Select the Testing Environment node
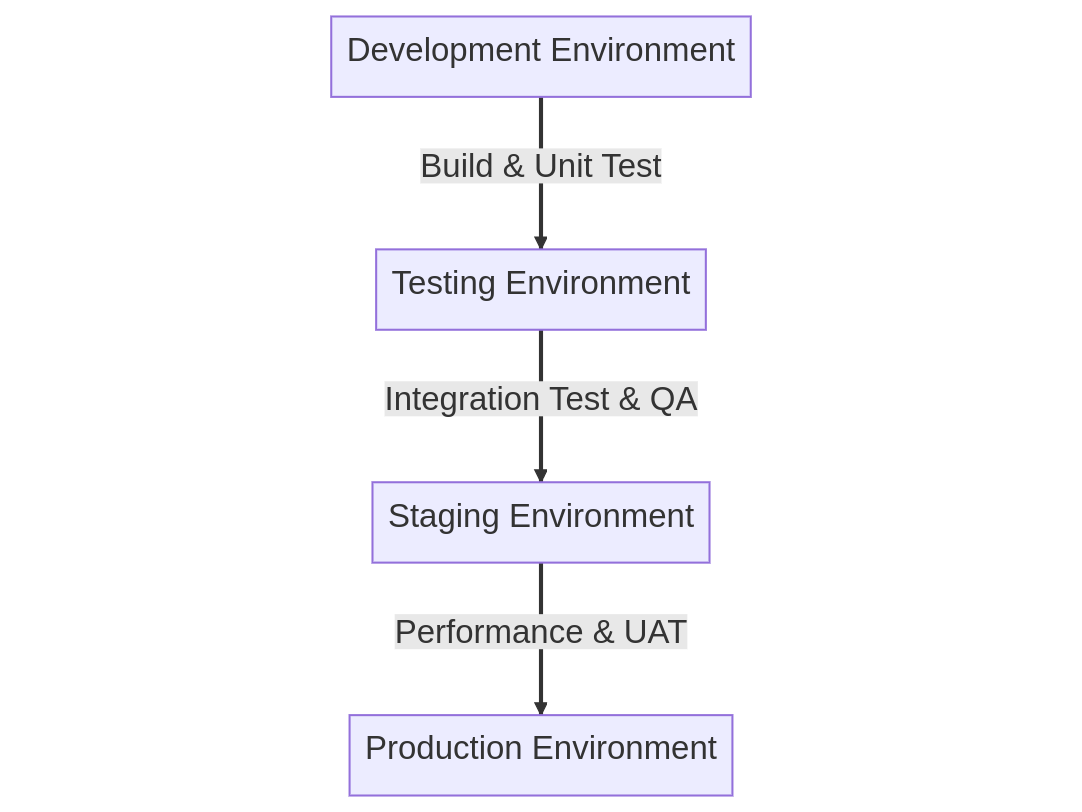The image size is (1082, 812). [540, 289]
